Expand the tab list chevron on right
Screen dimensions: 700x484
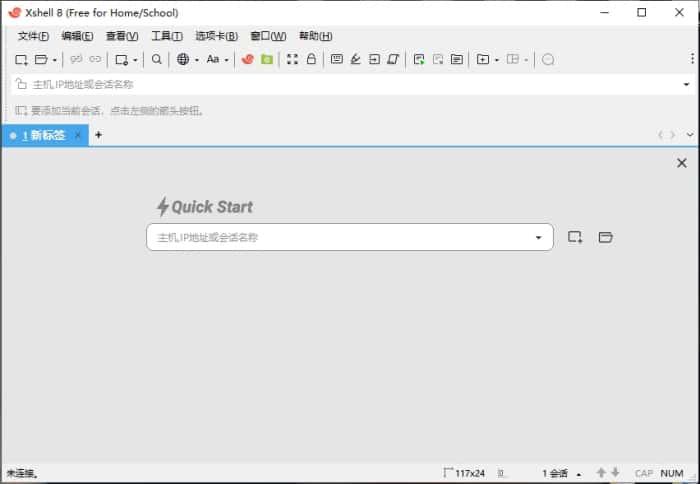(x=687, y=135)
